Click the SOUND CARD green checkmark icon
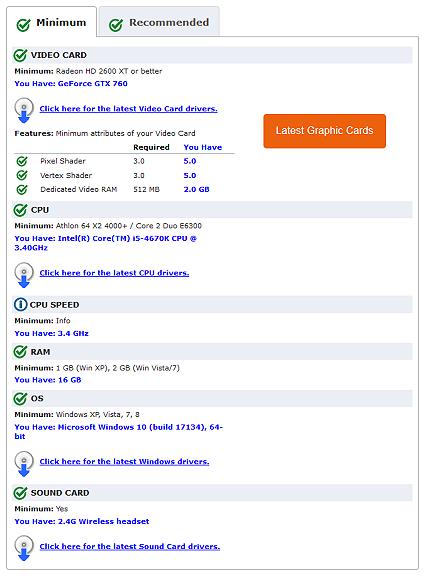This screenshot has width=425, height=578. tap(20, 492)
